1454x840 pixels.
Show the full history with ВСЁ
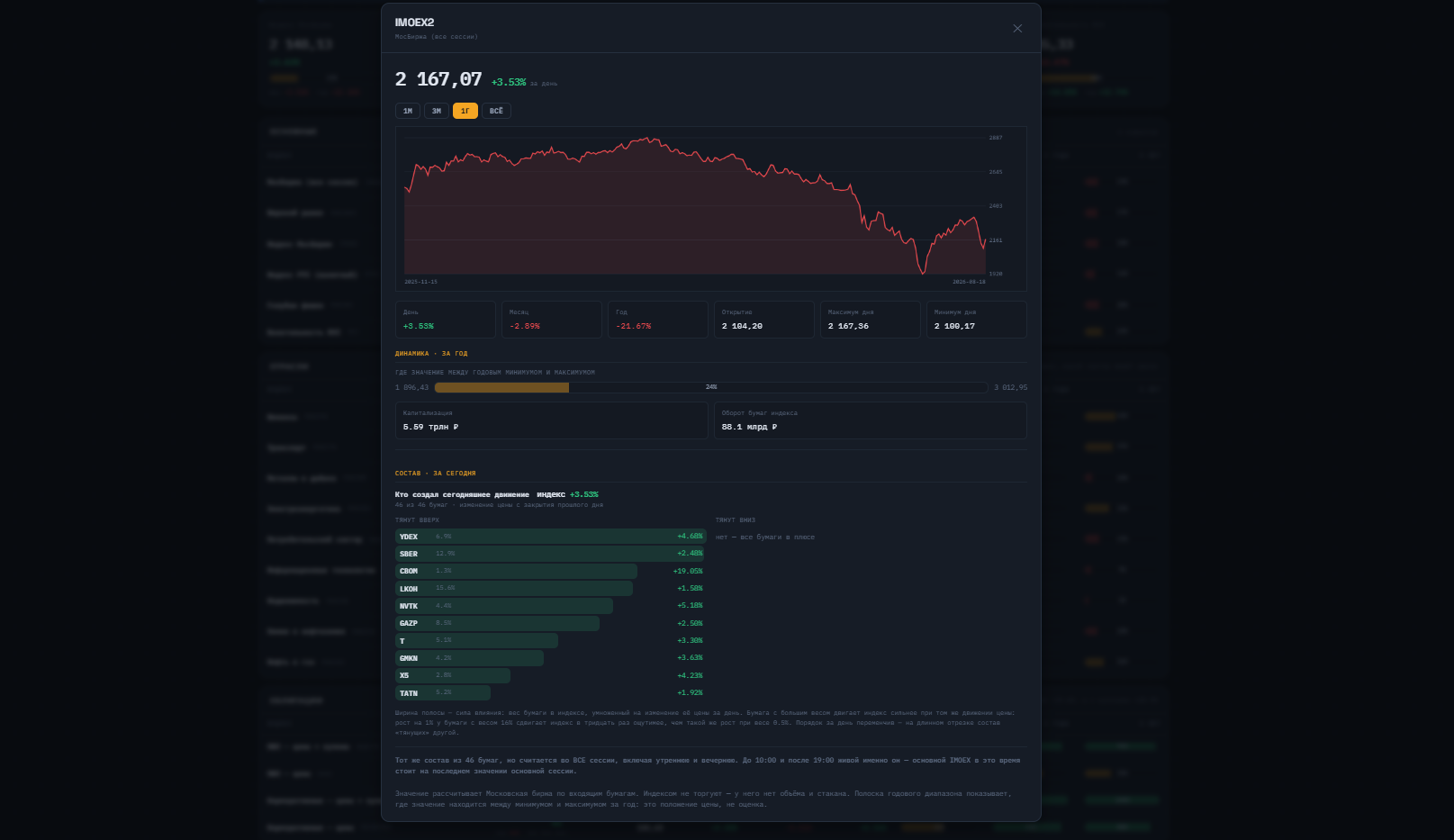[x=496, y=111]
